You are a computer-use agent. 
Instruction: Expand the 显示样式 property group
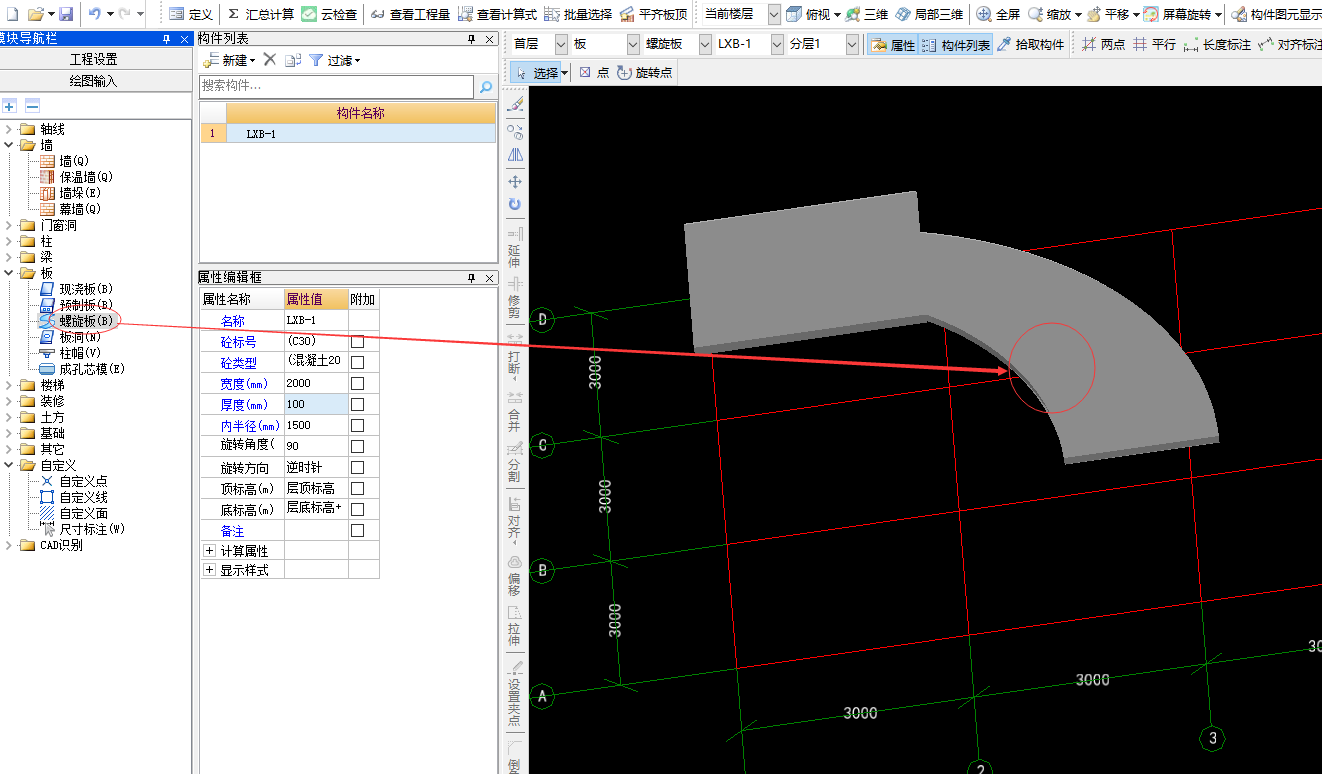coord(209,570)
